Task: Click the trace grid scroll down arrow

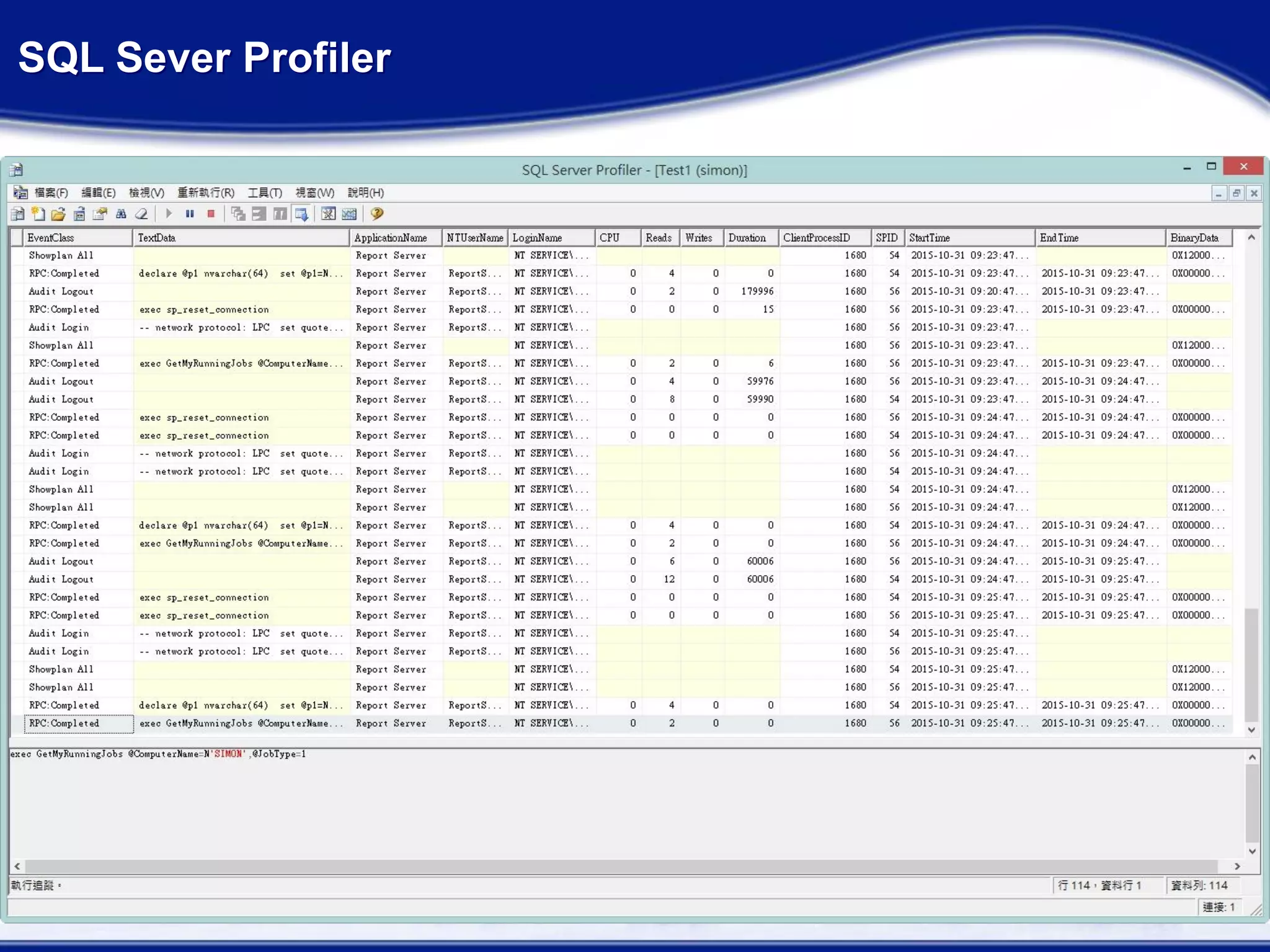Action: pos(1251,729)
